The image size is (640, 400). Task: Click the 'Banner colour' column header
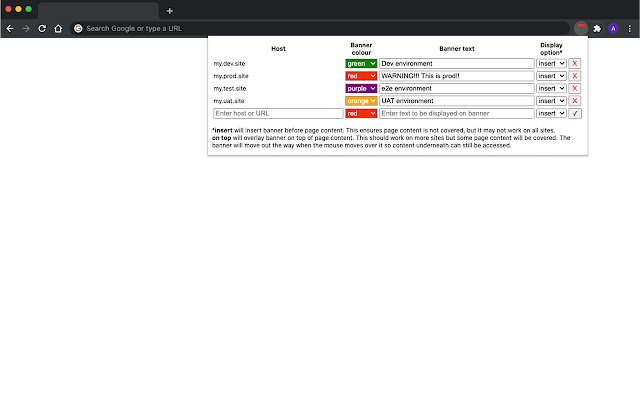pyautogui.click(x=361, y=49)
